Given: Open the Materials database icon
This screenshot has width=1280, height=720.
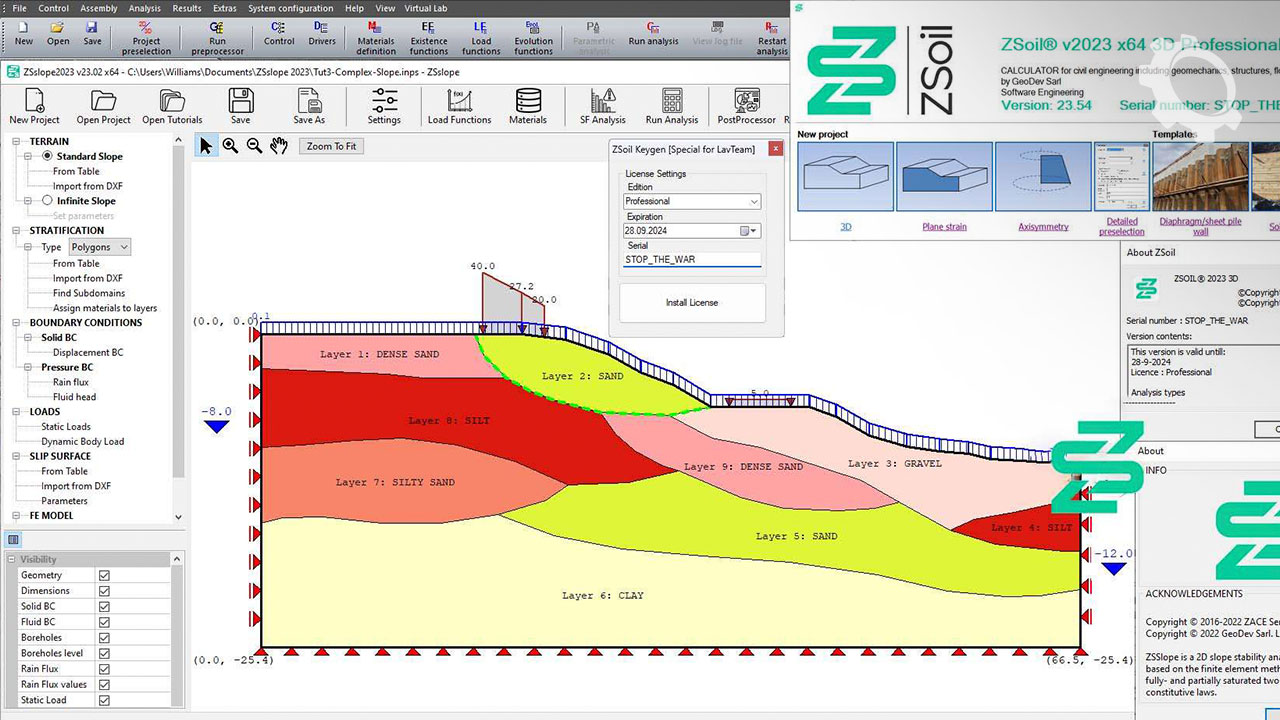Looking at the screenshot, I should [528, 106].
